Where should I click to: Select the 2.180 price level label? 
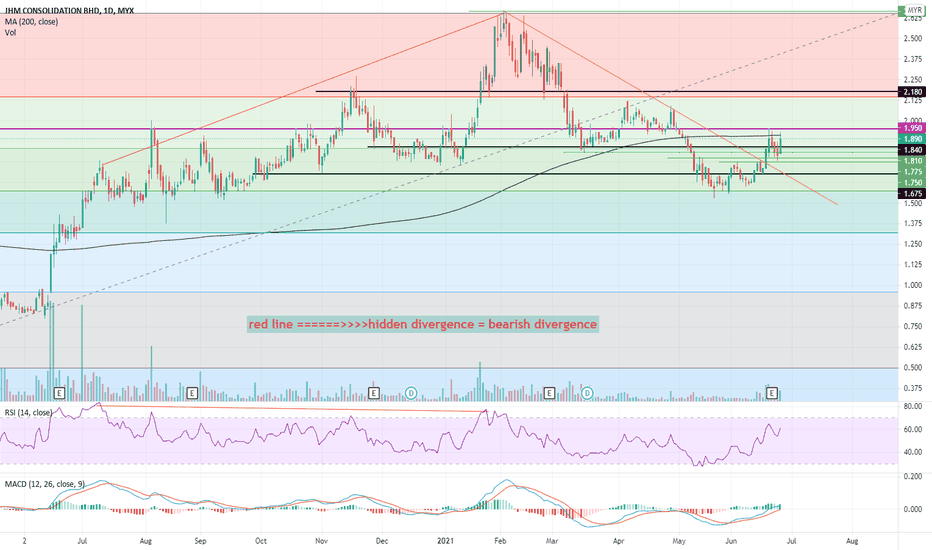tap(912, 92)
